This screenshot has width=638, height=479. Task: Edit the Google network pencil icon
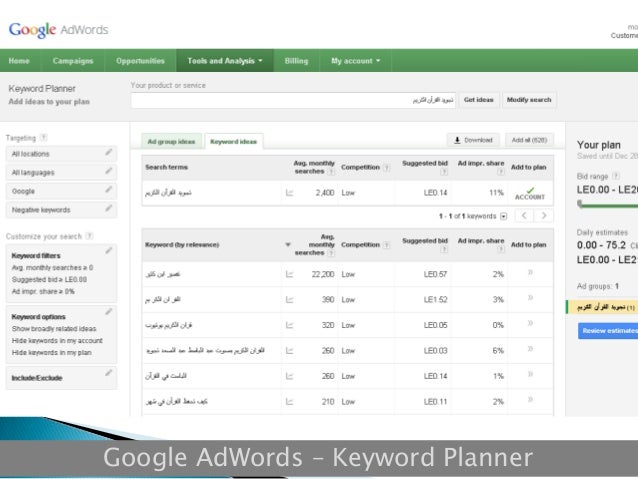[109, 190]
